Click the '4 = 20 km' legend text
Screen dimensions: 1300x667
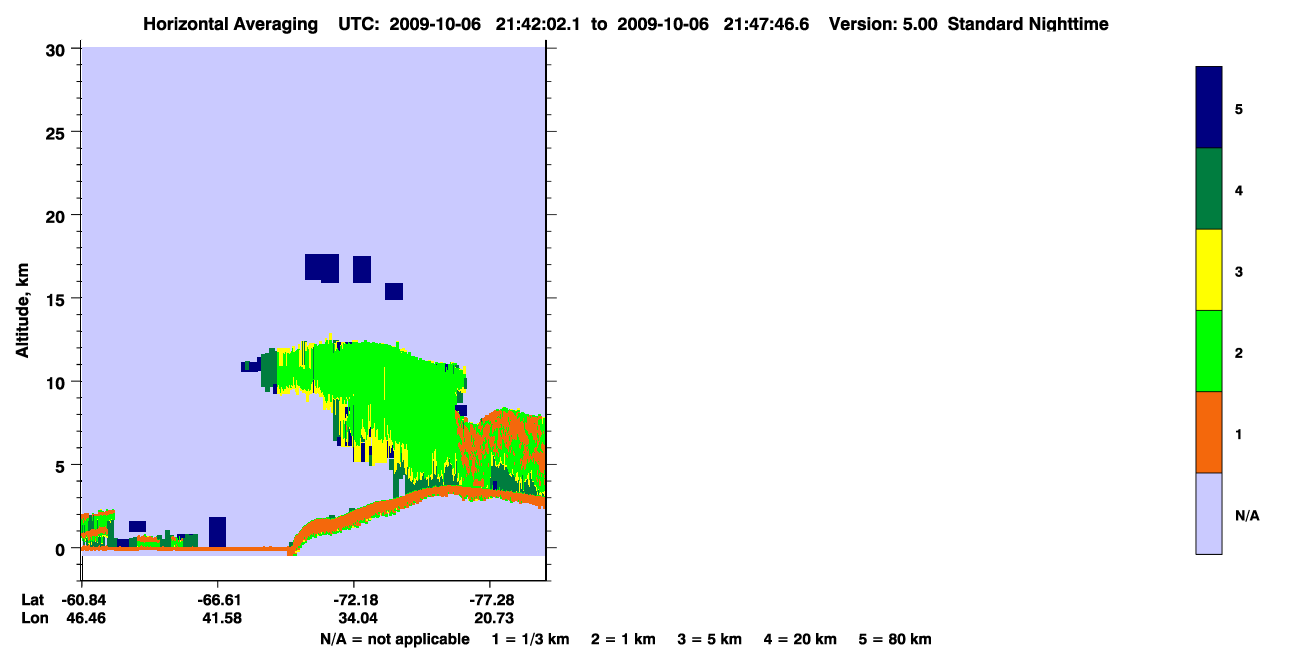801,639
